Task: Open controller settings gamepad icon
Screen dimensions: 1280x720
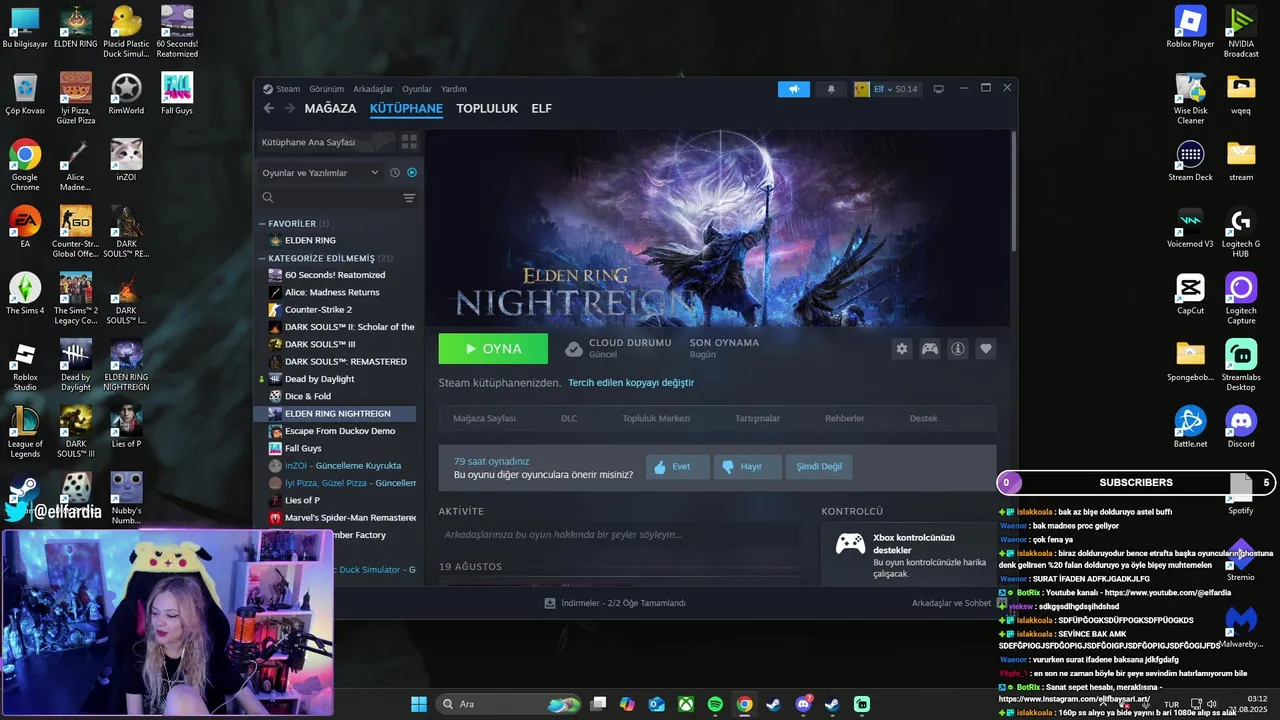Action: [930, 349]
